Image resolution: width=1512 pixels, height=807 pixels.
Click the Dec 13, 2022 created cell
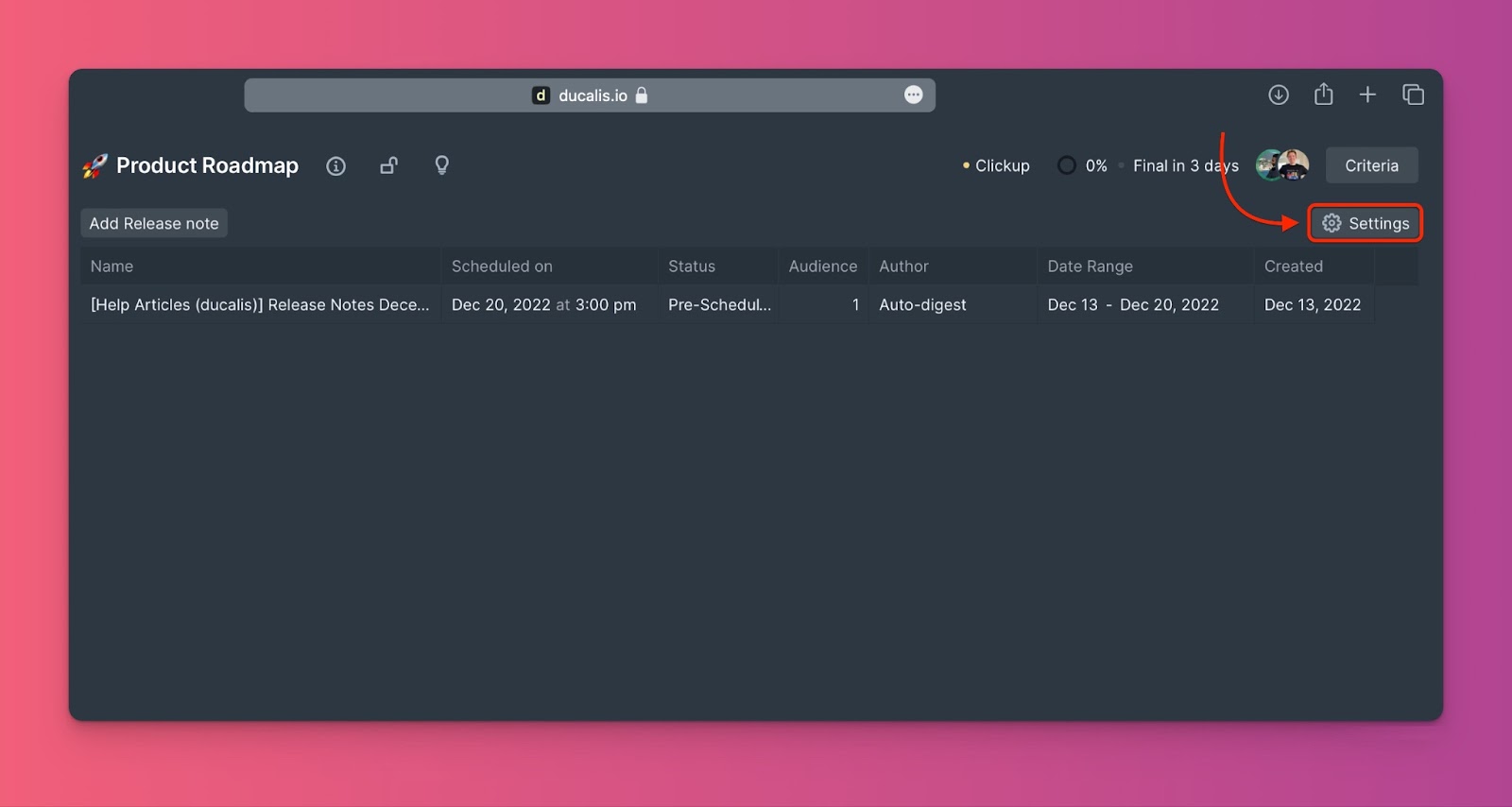(1314, 304)
